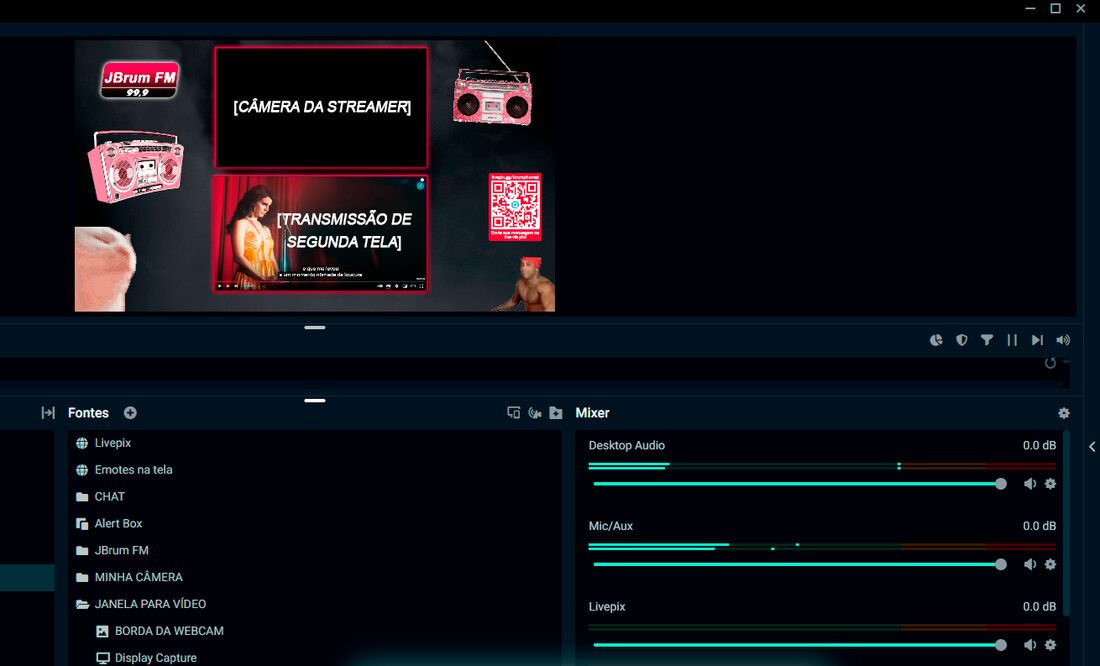Expand the CHAT folder in Fontes

(x=82, y=497)
